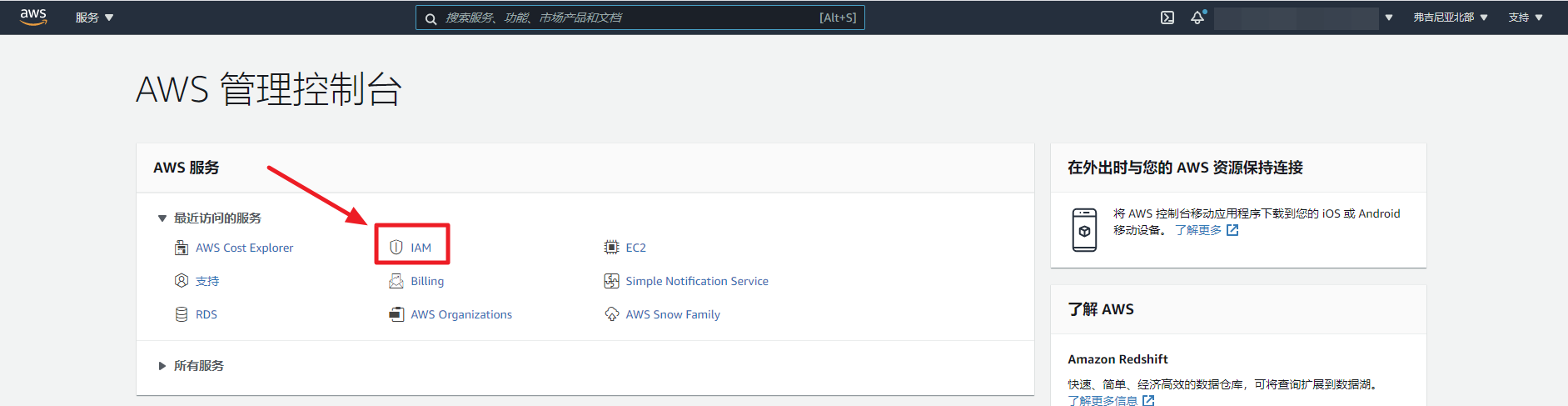Open the 服务 dropdown menu
Image resolution: width=1568 pixels, height=406 pixels.
[94, 18]
